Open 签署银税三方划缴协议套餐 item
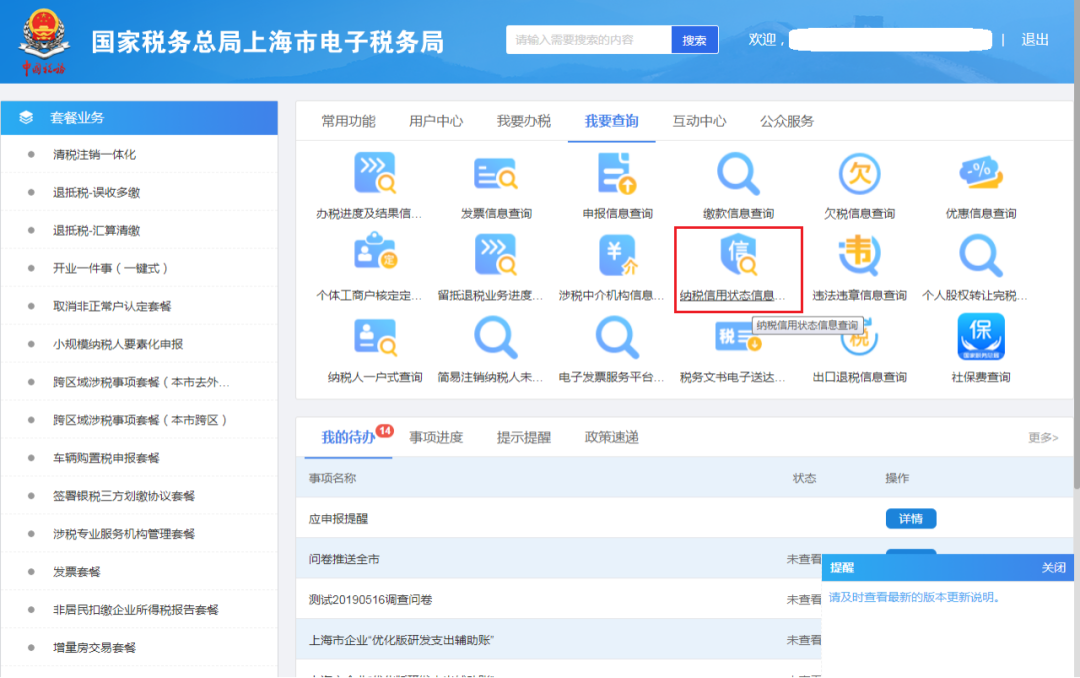 [124, 495]
